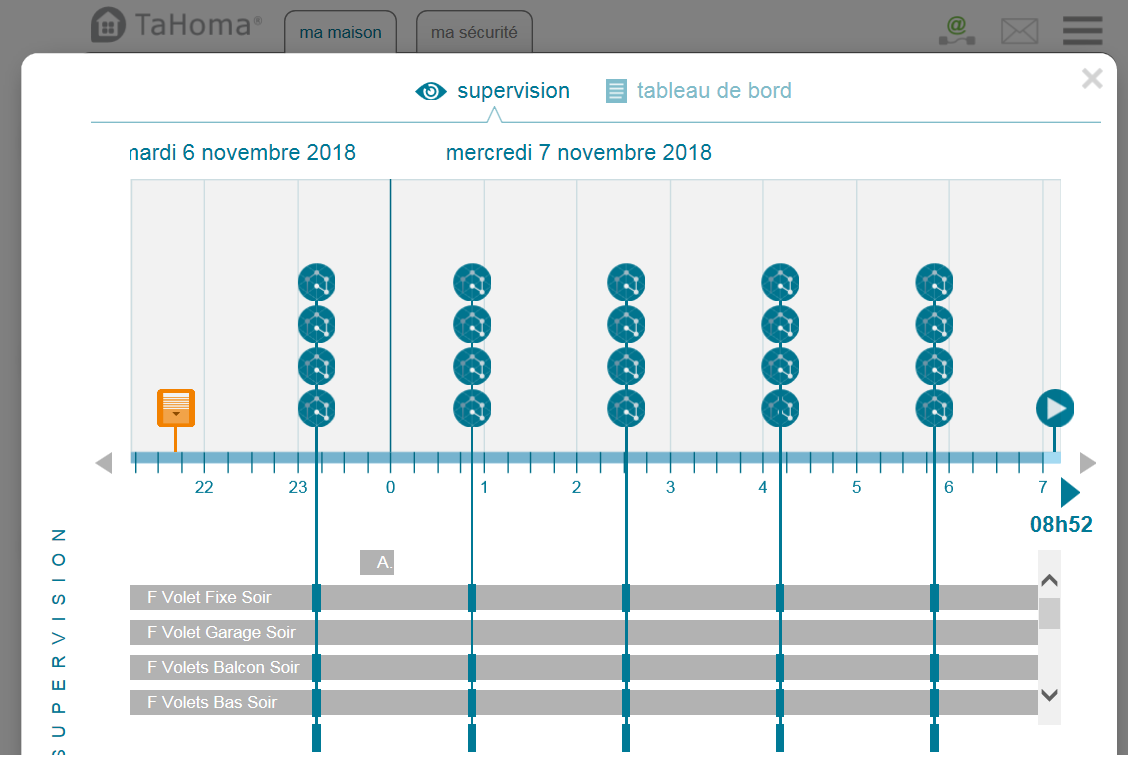The height and width of the screenshot is (758, 1130).
Task: Open the tableau de bord view
Action: click(699, 91)
